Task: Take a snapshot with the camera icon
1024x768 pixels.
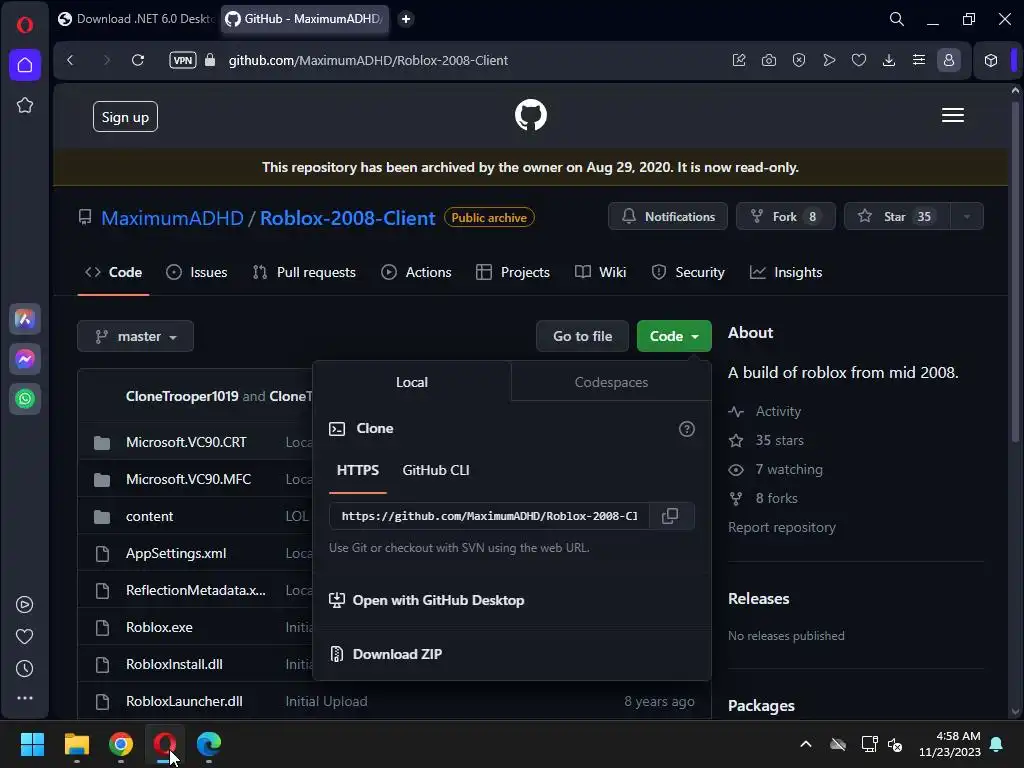Action: tap(769, 60)
